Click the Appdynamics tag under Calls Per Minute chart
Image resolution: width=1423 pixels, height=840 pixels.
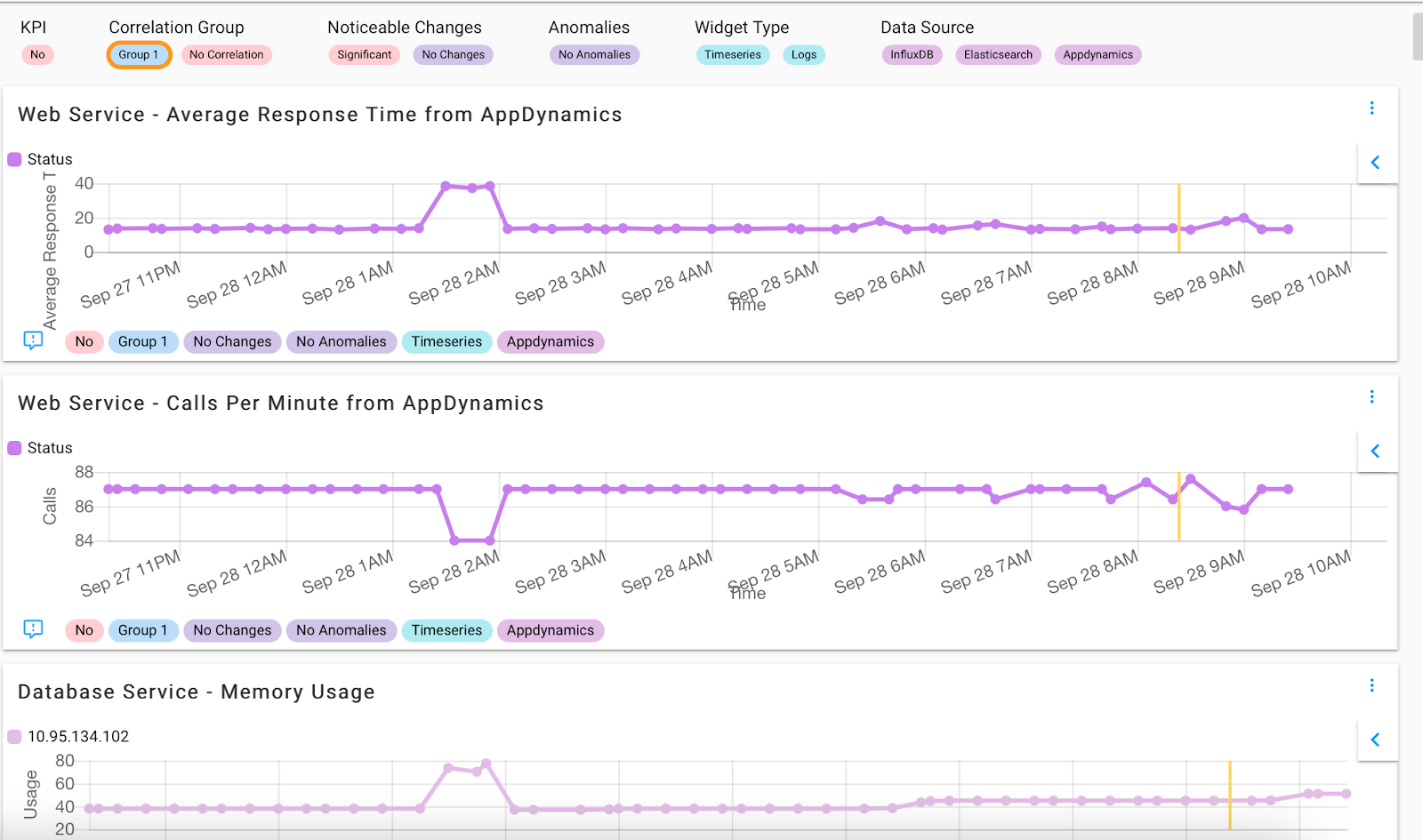pos(551,630)
